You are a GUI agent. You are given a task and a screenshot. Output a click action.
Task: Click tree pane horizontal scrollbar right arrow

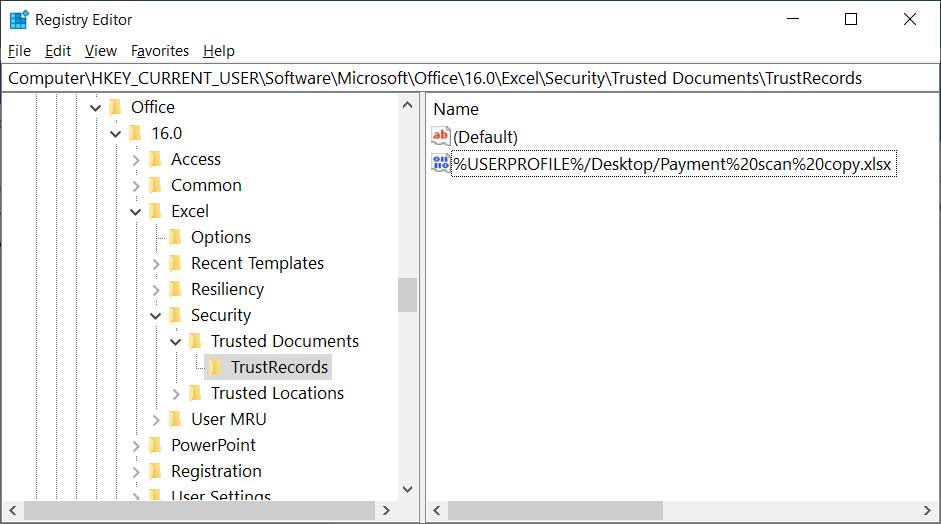coord(386,511)
